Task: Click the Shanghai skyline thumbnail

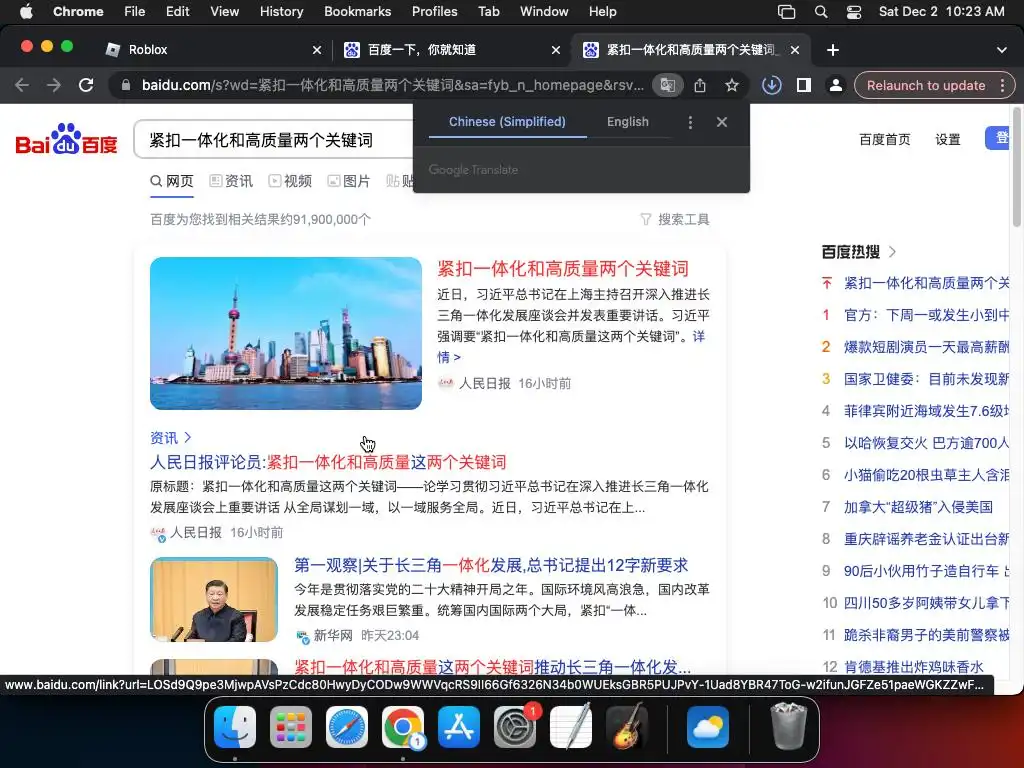Action: tap(286, 333)
